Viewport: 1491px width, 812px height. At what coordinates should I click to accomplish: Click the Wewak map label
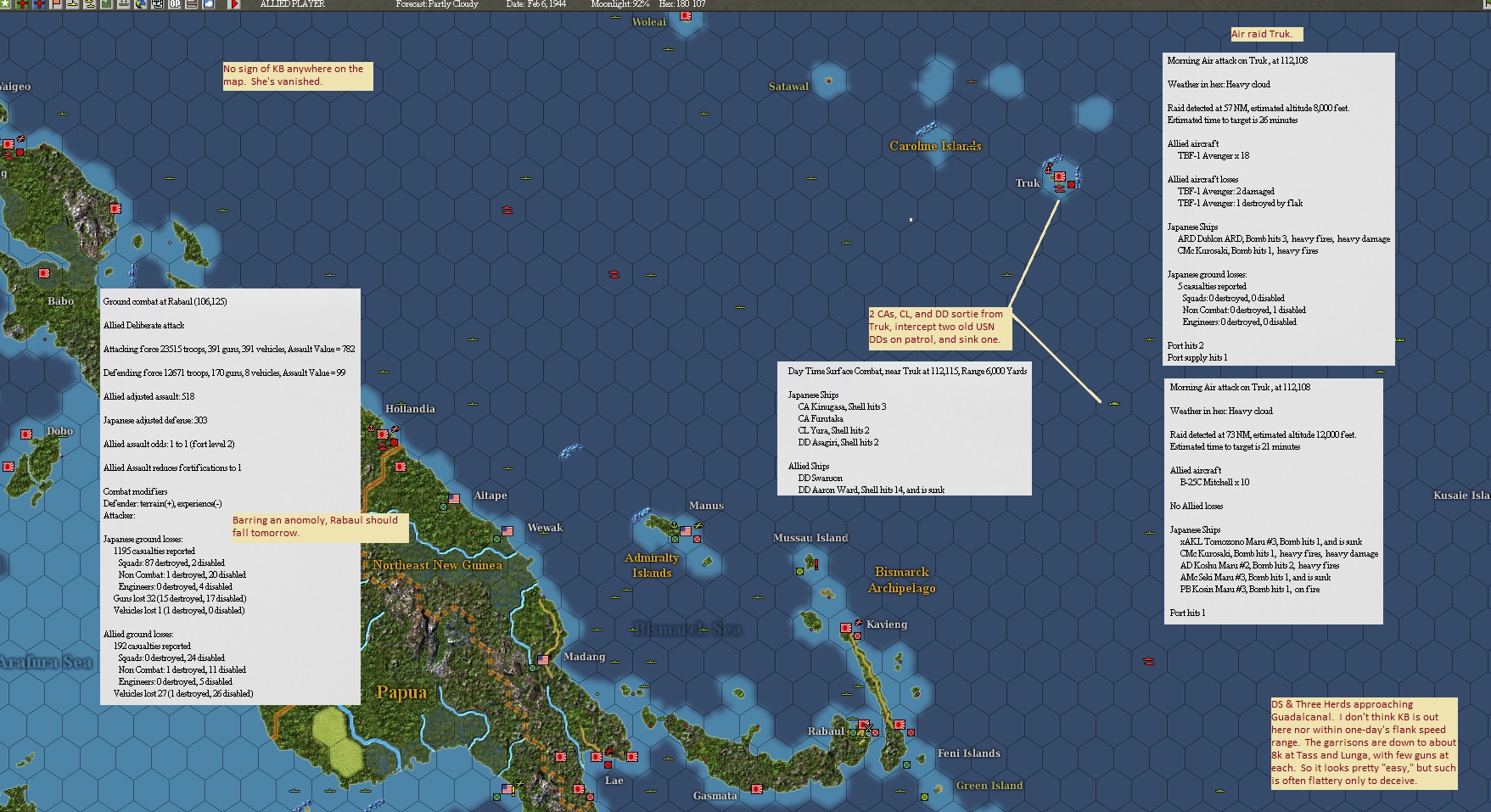545,528
